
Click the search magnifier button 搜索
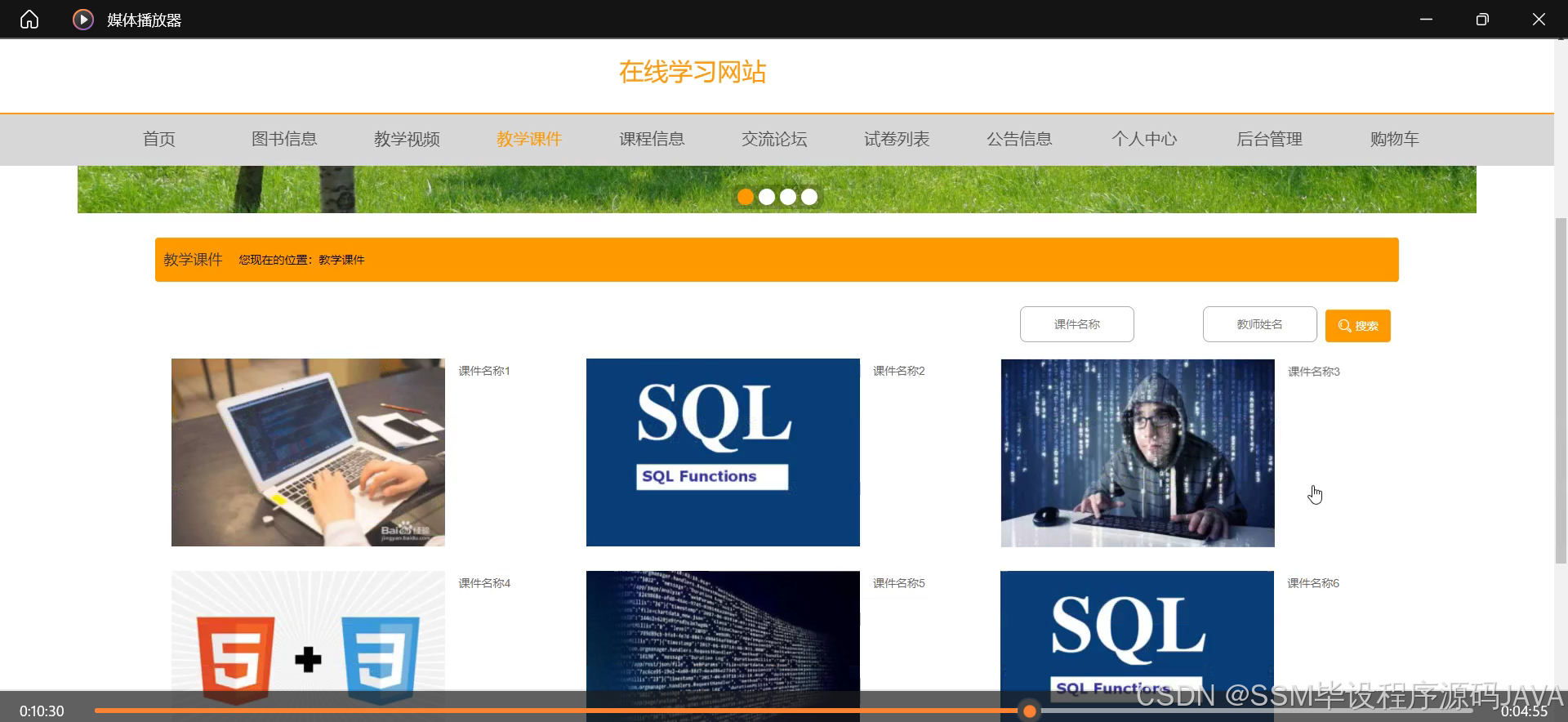coord(1357,326)
